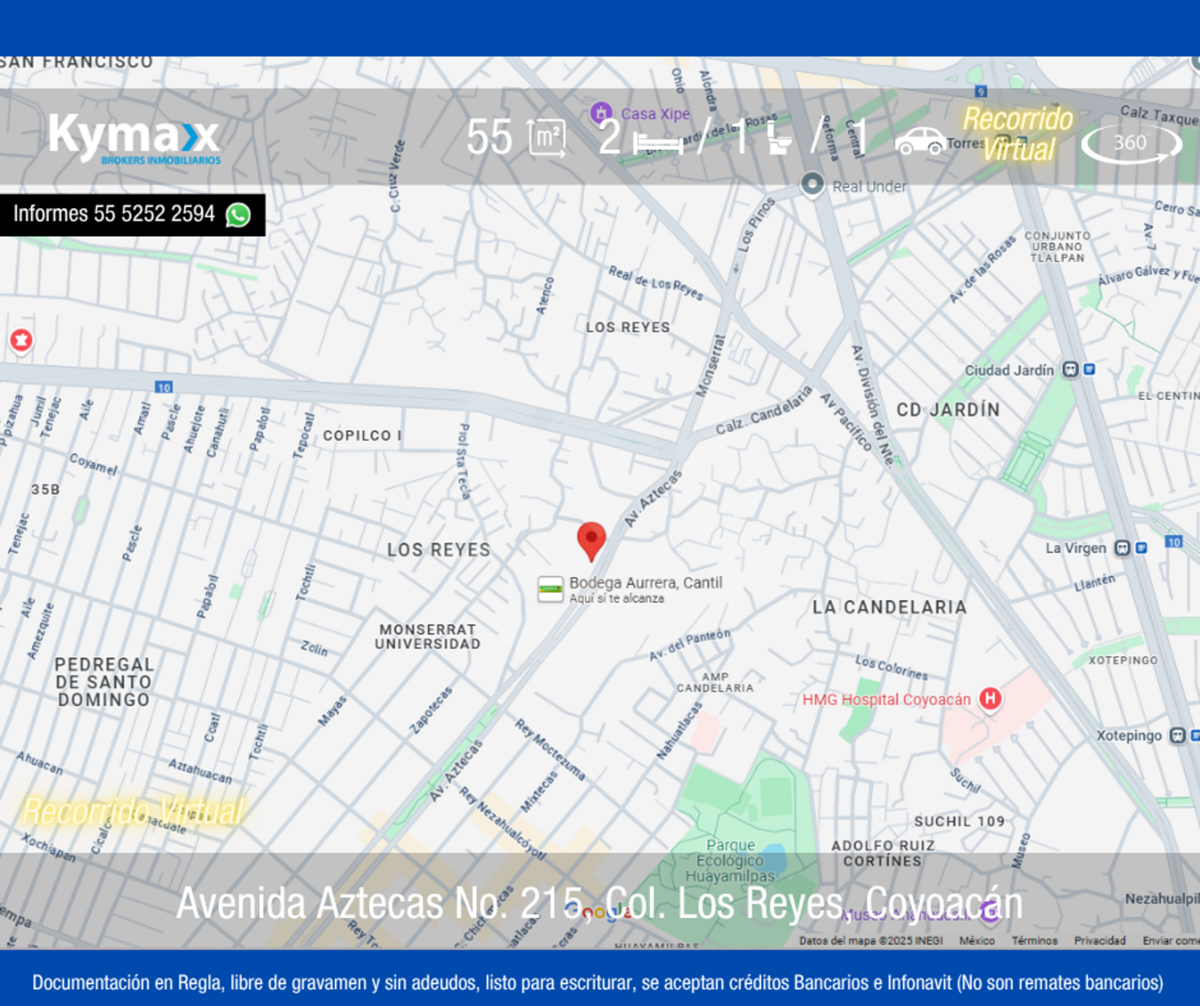Click the Datos del mapa ©2025 INEGI attribution
The height and width of the screenshot is (1006, 1200).
869,940
